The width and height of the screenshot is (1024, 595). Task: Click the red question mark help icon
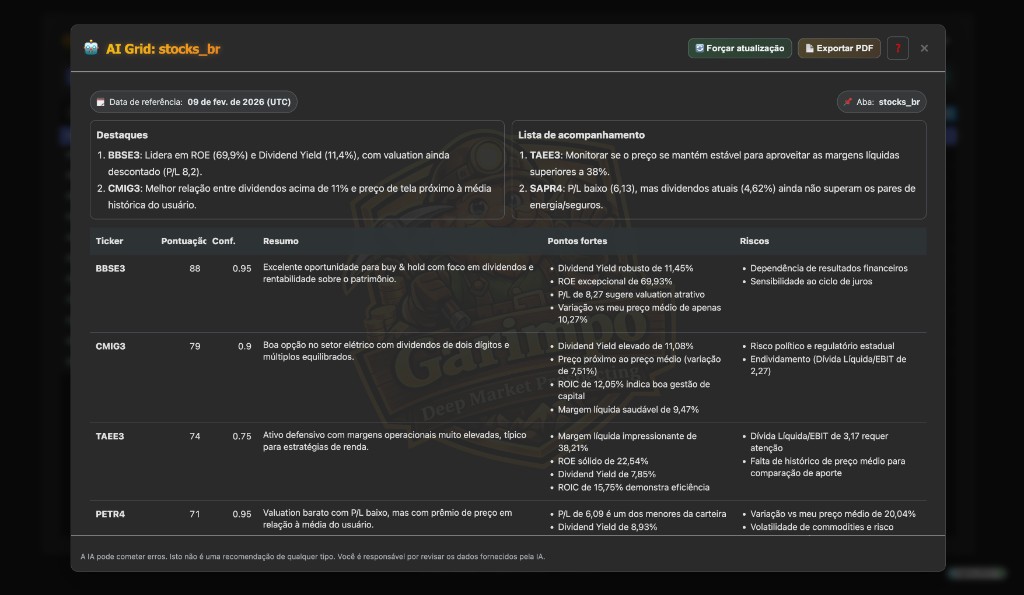897,48
